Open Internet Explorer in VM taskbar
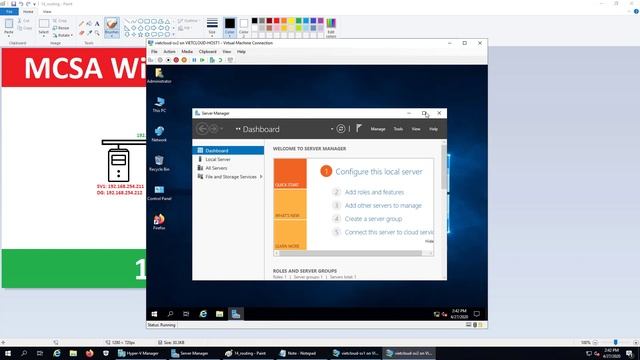Viewport: 640px width, 360px height. [203, 314]
